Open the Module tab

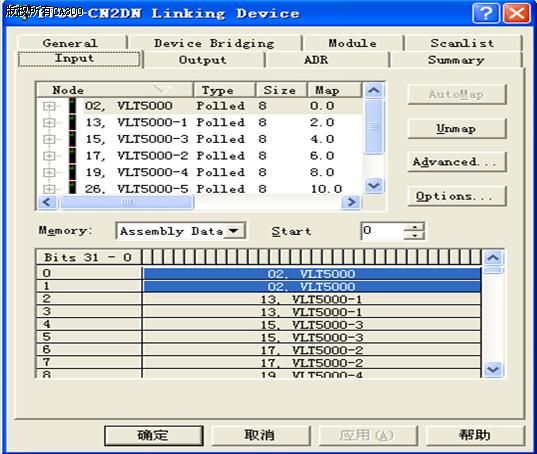point(352,43)
